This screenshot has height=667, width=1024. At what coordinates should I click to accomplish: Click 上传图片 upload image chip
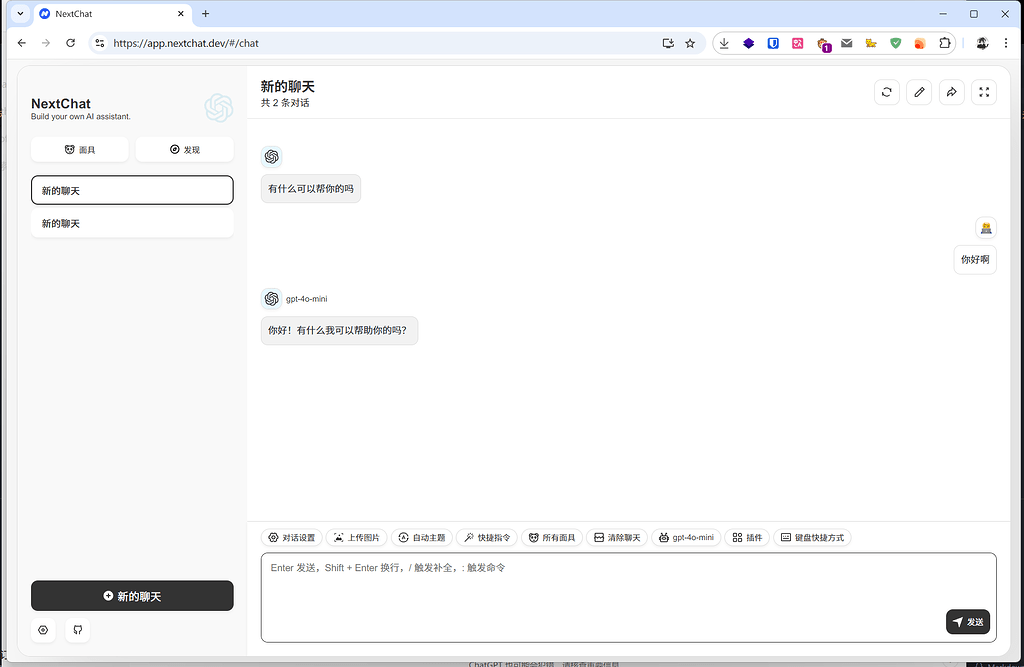pyautogui.click(x=357, y=538)
